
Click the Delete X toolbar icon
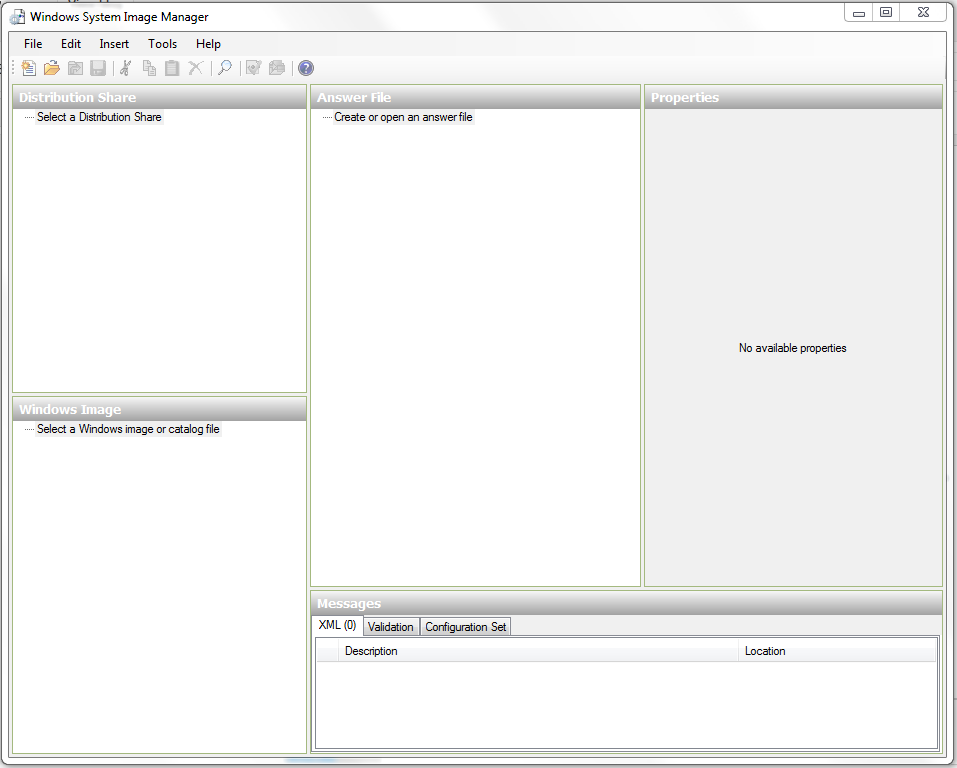pyautogui.click(x=195, y=68)
